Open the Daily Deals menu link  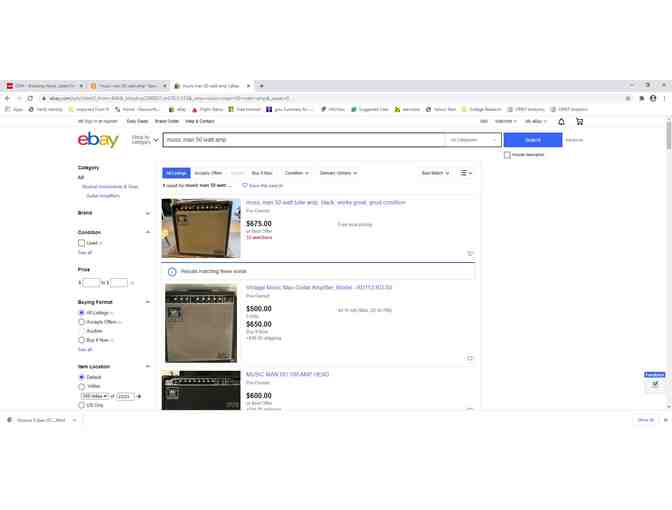tap(137, 121)
